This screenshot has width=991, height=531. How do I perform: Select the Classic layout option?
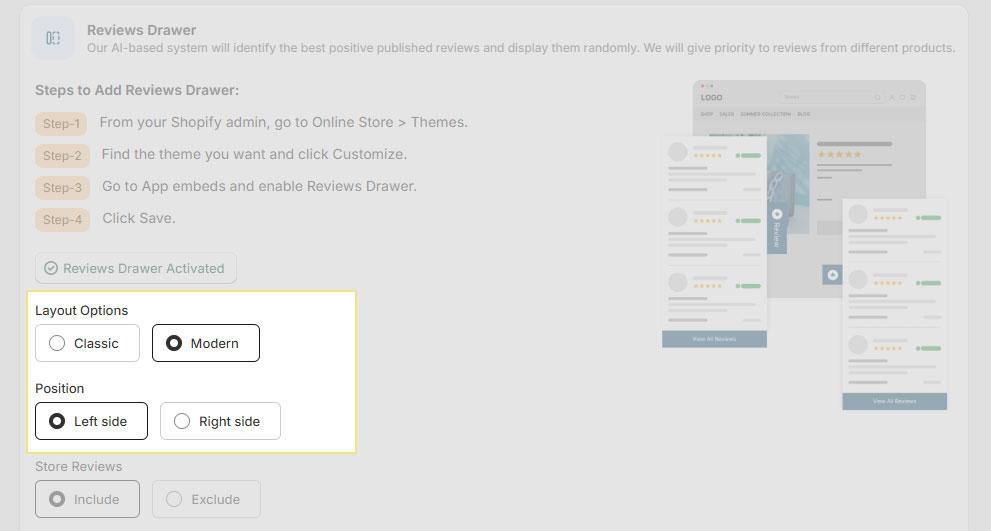tap(87, 343)
